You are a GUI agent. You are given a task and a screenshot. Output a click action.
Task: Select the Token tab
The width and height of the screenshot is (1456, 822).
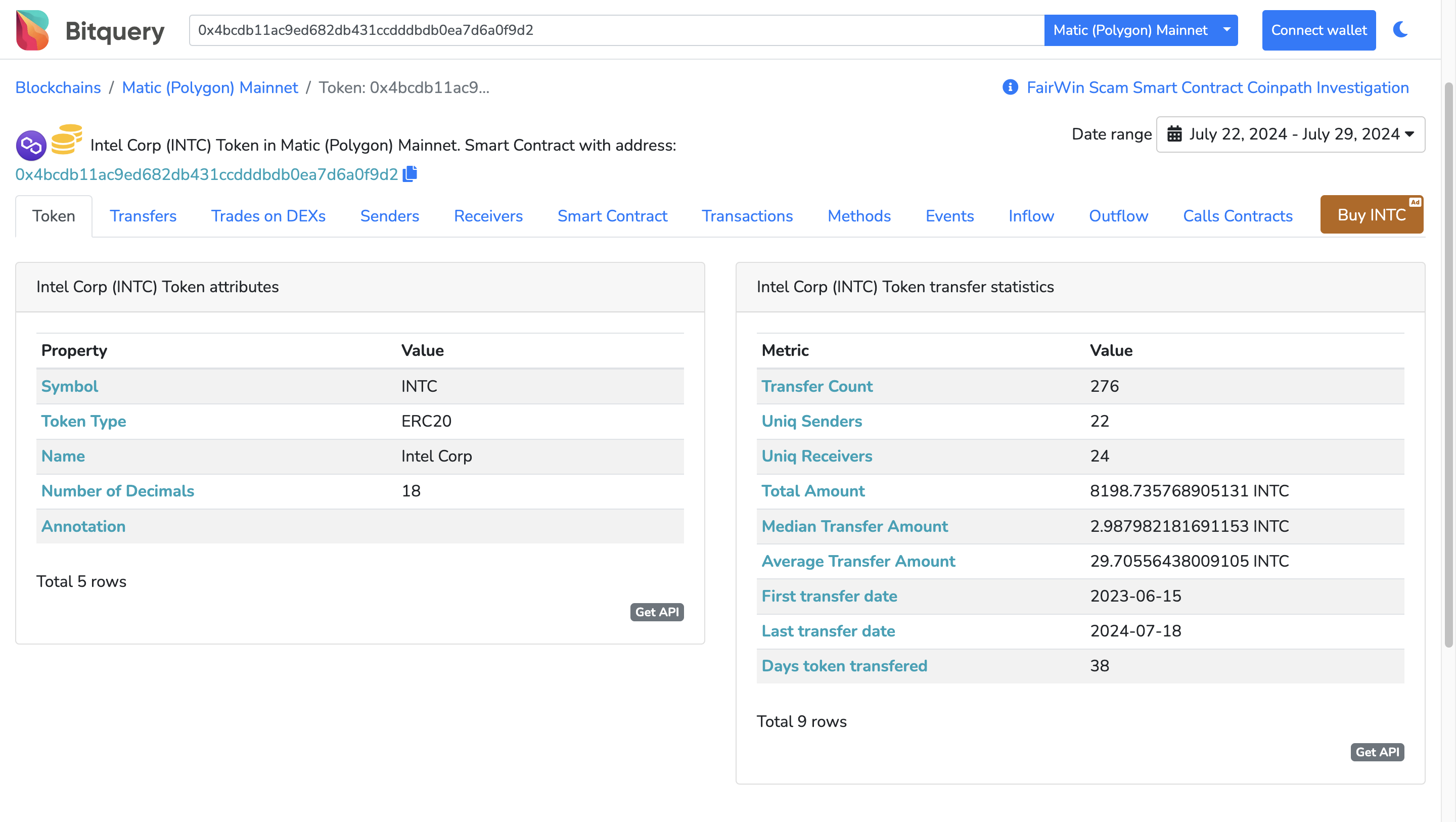pos(54,216)
